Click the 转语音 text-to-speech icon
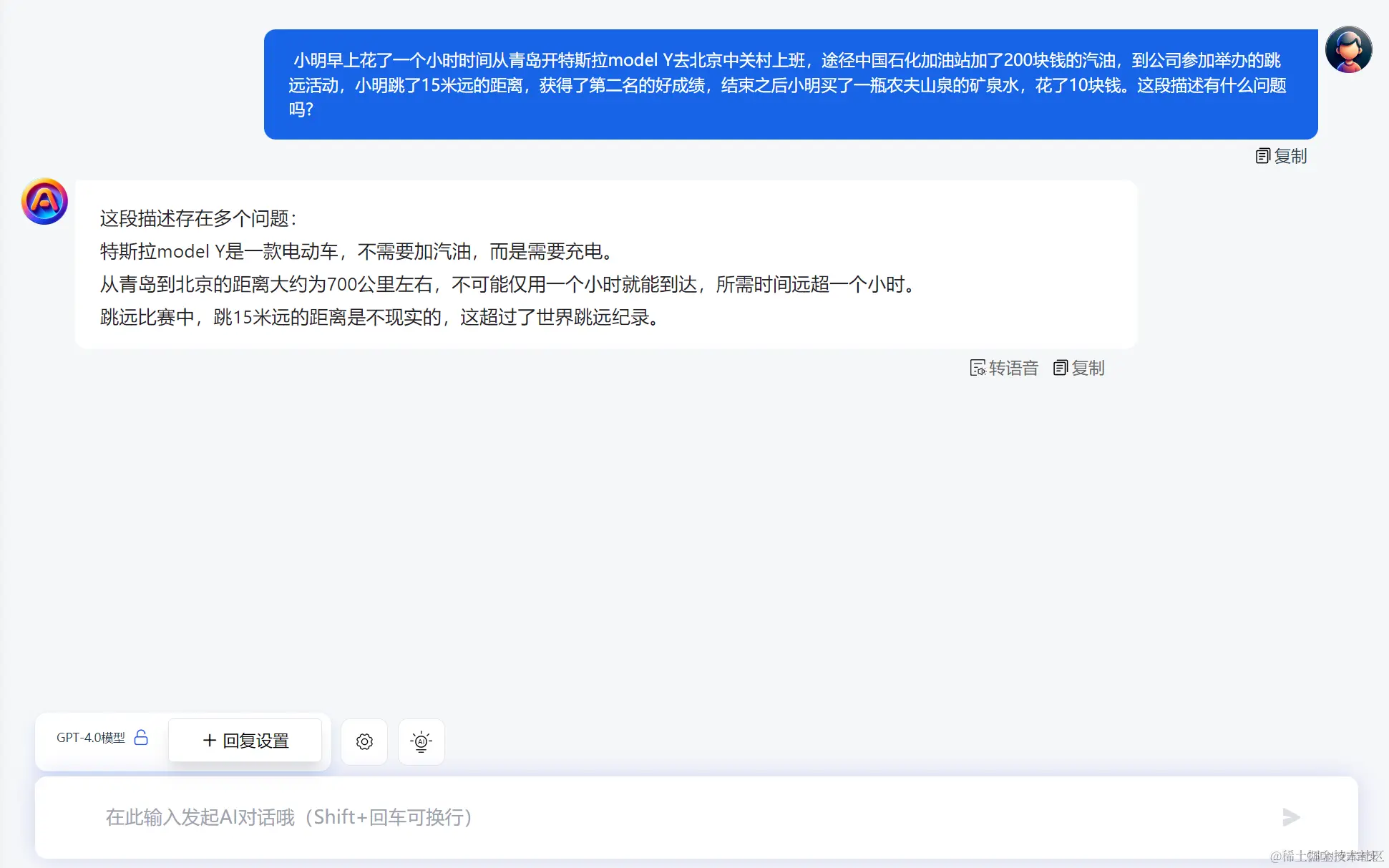 978,367
